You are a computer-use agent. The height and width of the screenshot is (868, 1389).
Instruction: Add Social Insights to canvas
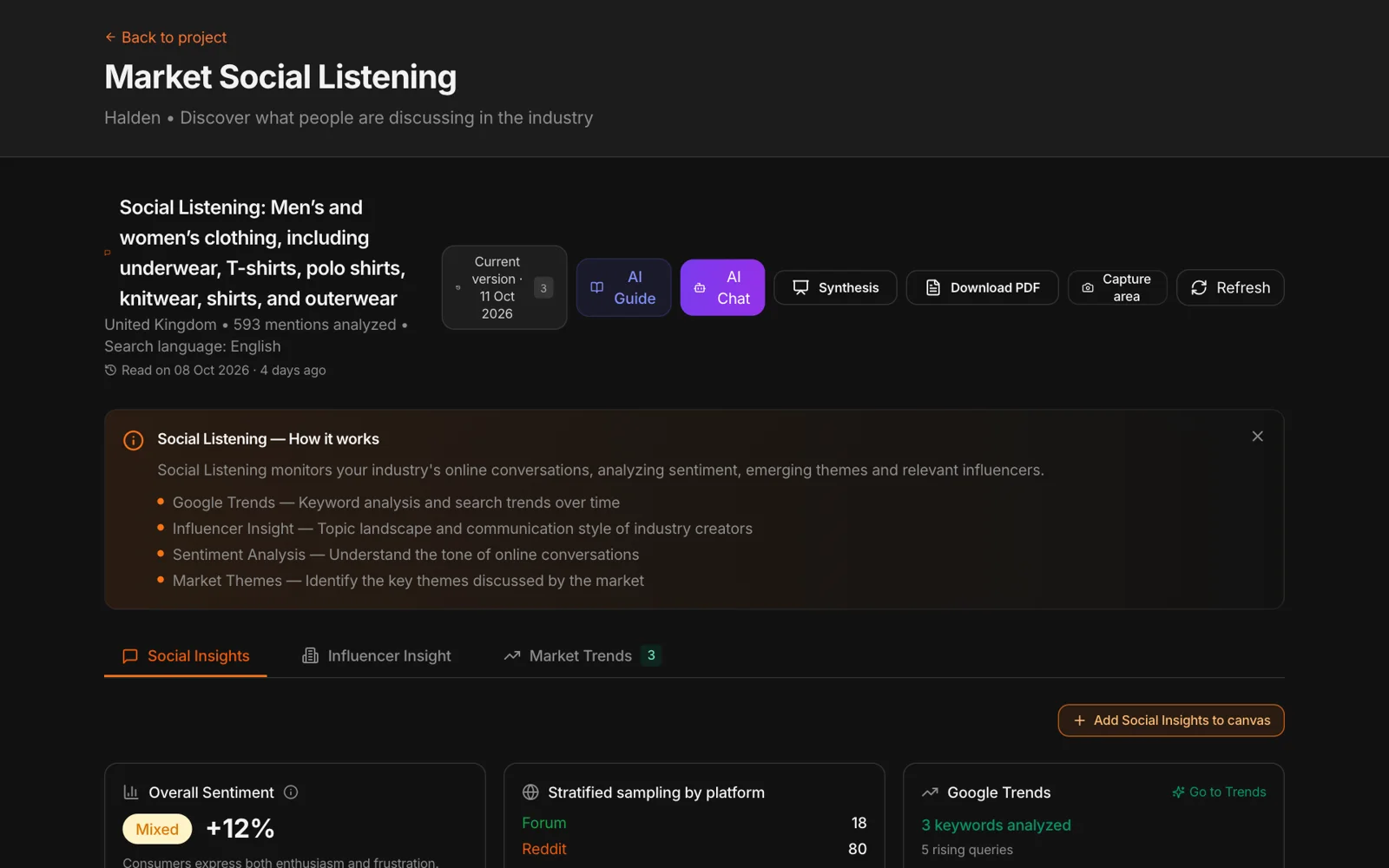coord(1171,720)
